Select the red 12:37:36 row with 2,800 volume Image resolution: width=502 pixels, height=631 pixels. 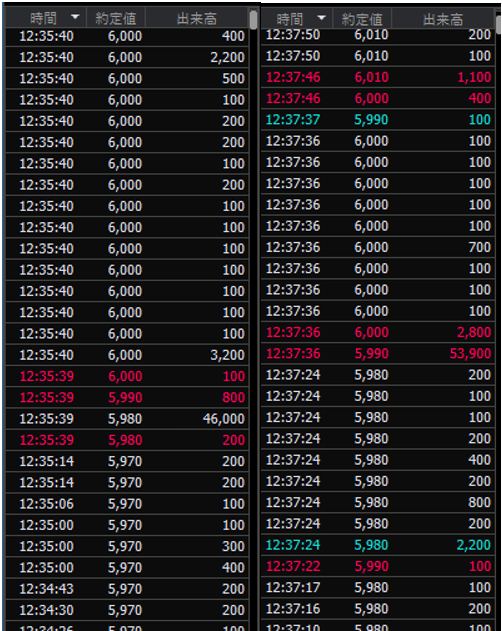[x=378, y=332]
